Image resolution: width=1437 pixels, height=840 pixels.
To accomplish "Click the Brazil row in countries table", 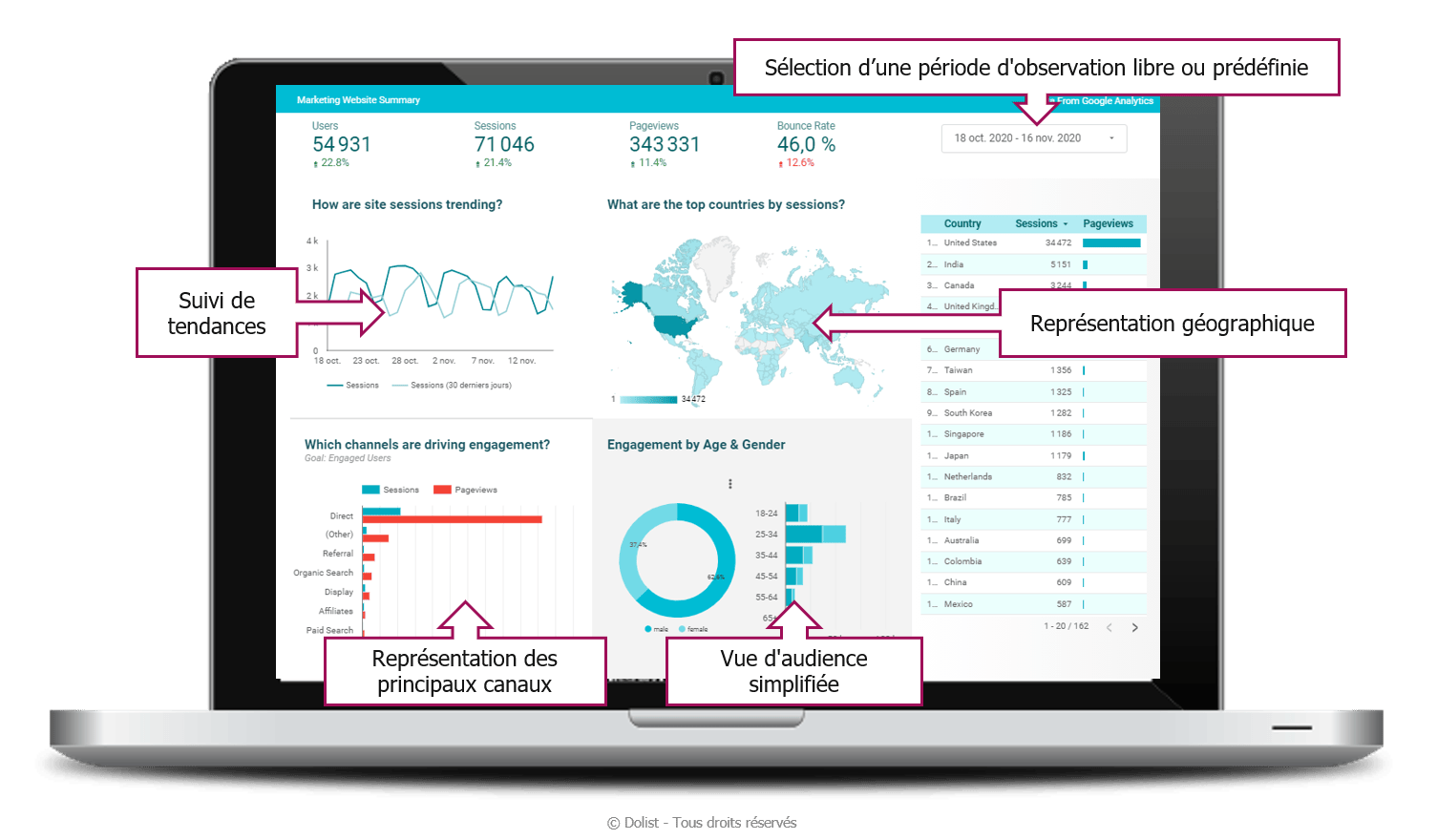I will [x=1034, y=497].
